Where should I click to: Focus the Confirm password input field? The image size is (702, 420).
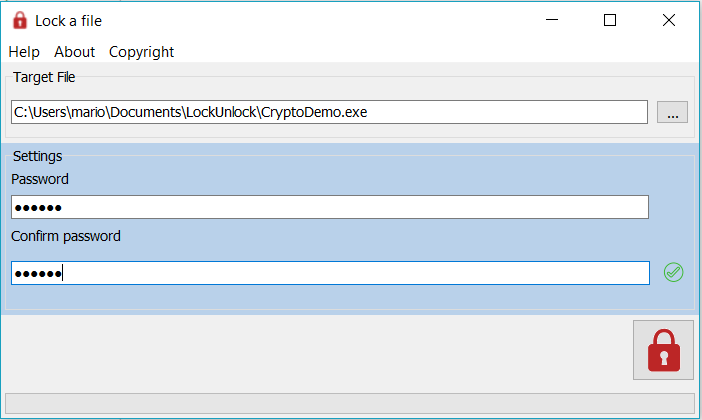(329, 273)
